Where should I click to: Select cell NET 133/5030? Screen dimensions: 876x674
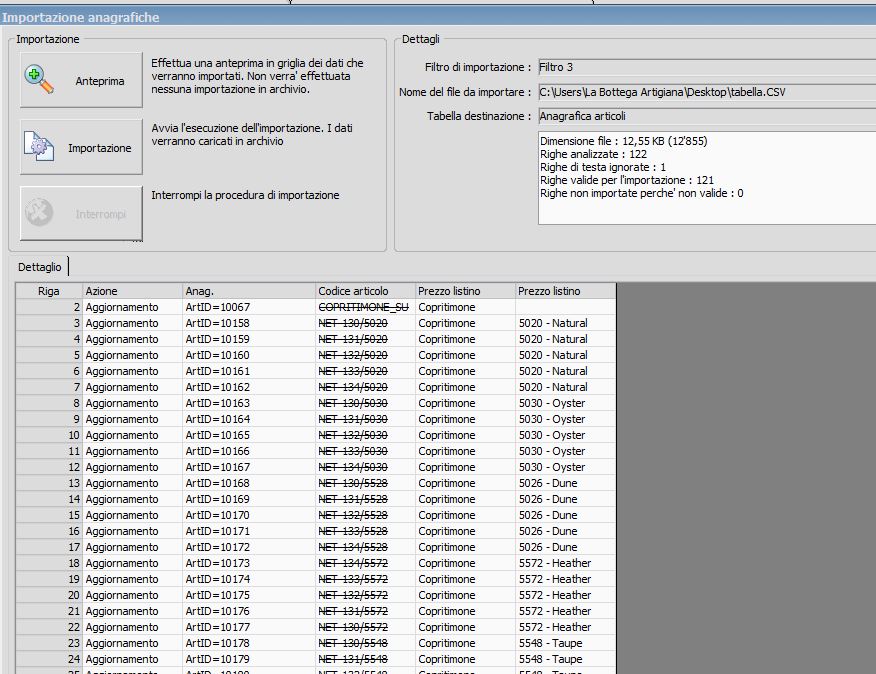(x=365, y=452)
